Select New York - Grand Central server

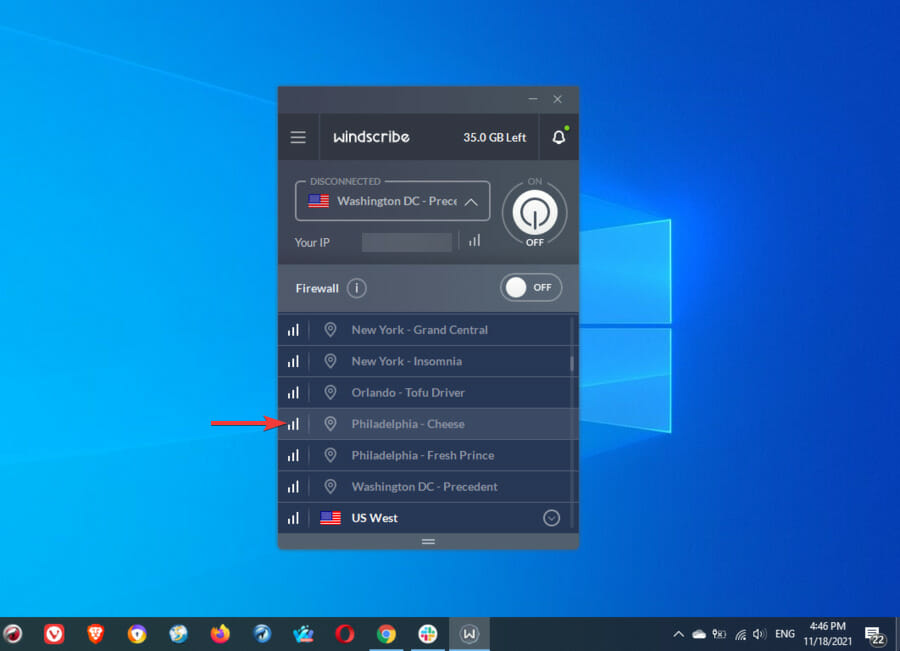click(419, 330)
